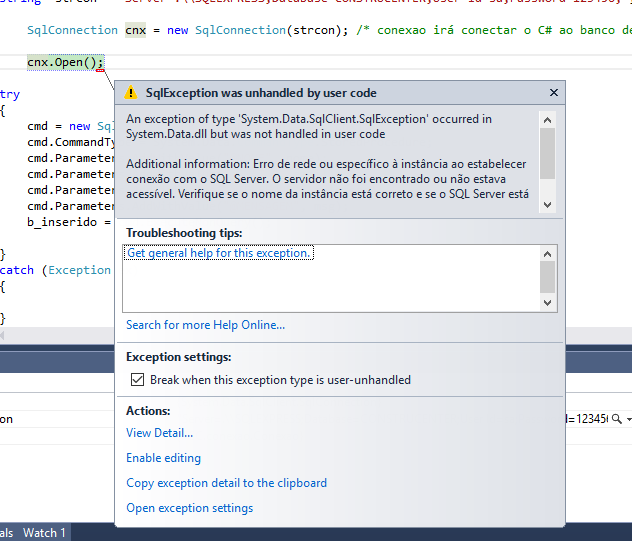
Task: Copy exception detail to the clipboard
Action: (x=227, y=483)
